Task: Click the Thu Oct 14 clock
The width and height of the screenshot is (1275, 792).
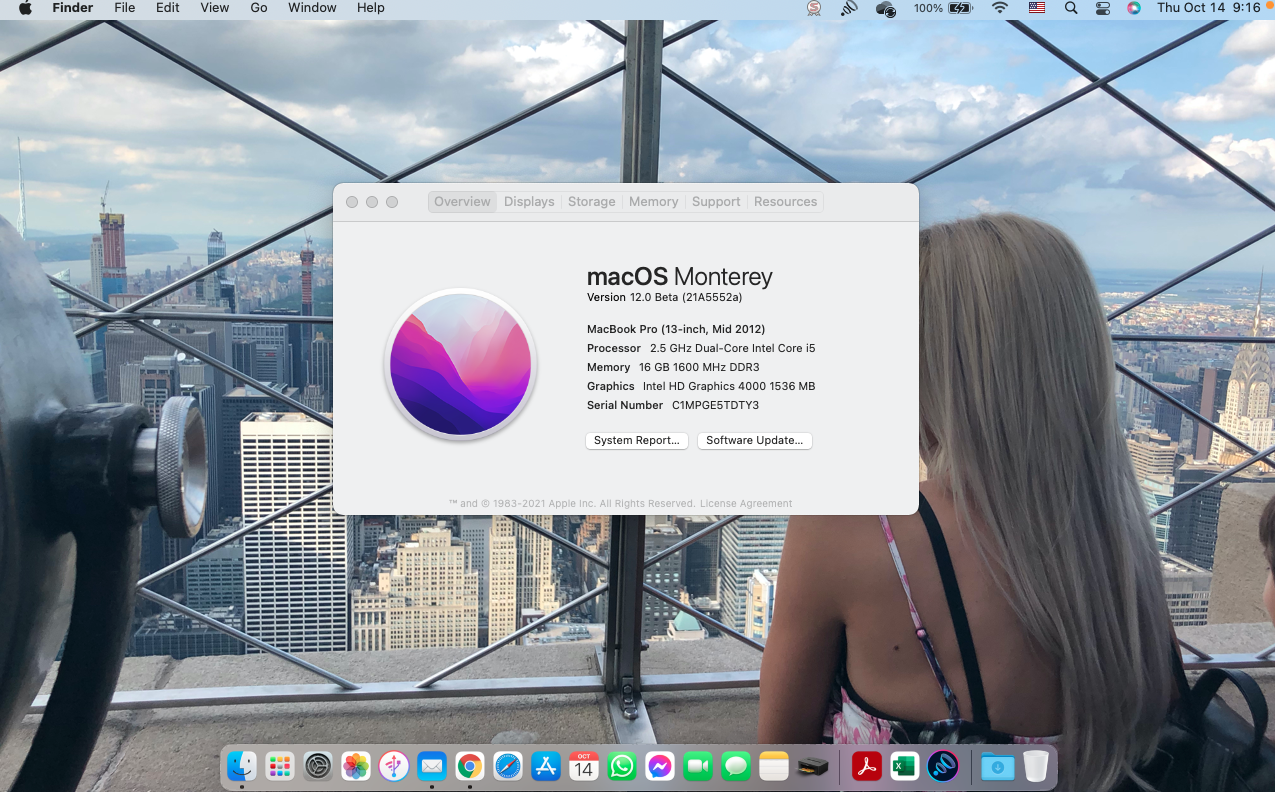Action: pyautogui.click(x=1208, y=8)
